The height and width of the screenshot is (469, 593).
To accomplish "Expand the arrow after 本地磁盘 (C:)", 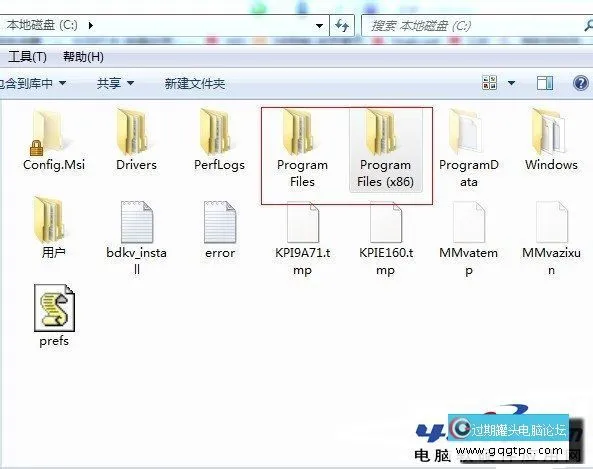I will click(x=90, y=25).
